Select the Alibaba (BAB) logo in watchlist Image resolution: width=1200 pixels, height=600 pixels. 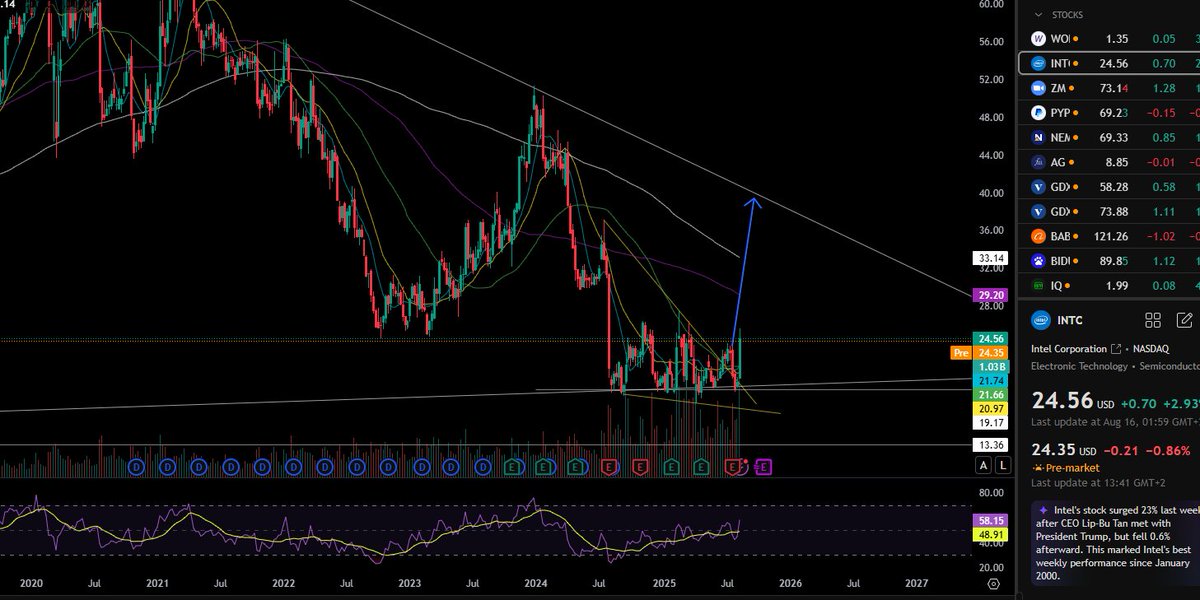[1038, 237]
